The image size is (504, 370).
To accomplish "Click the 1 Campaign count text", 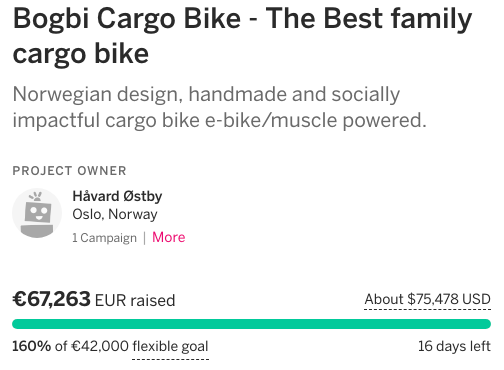I will tap(105, 238).
